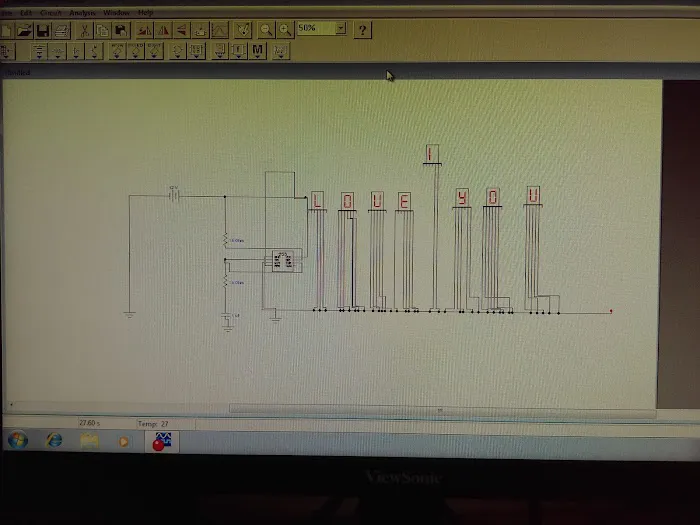Zoom out of the schematic

(266, 30)
